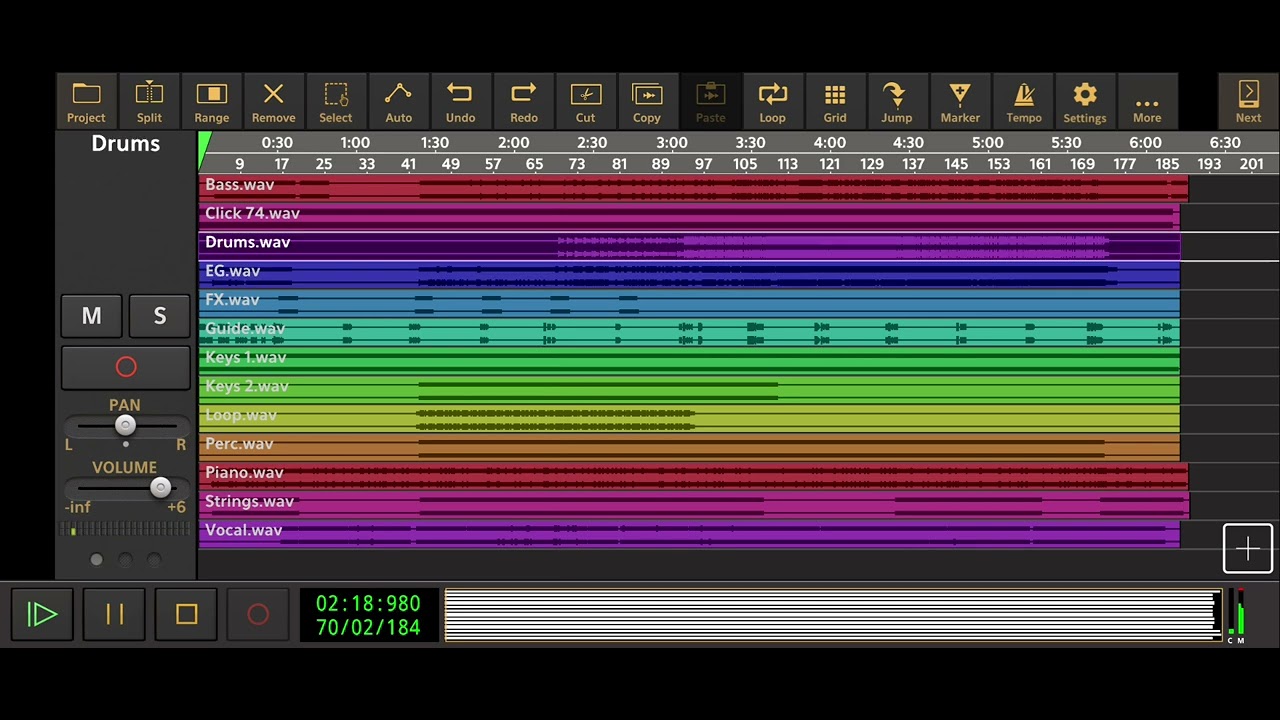This screenshot has width=1280, height=720.
Task: Open the Settings gear
Action: click(1085, 102)
